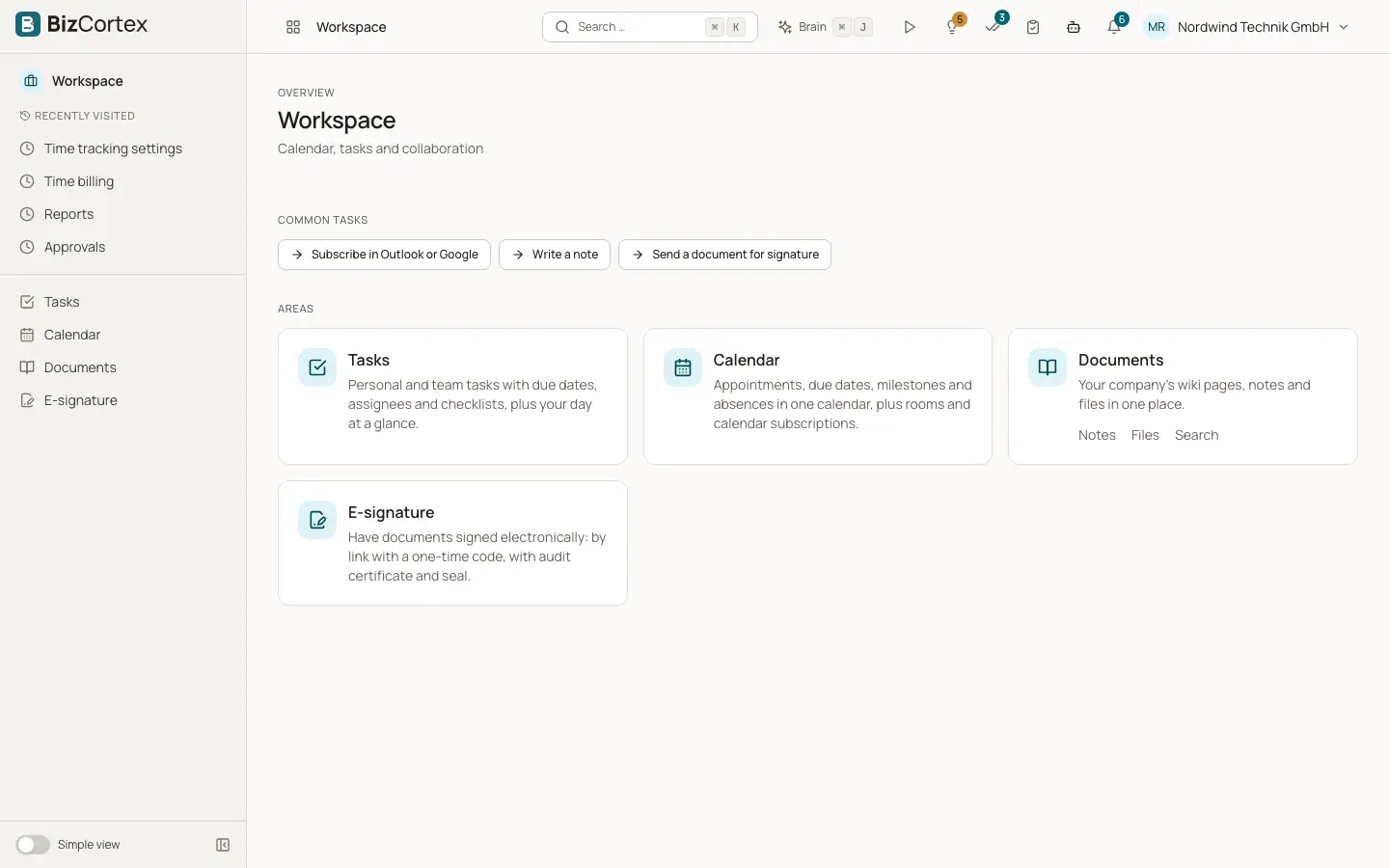Toggle the Simple view switch
This screenshot has width=1389, height=868.
(33, 845)
